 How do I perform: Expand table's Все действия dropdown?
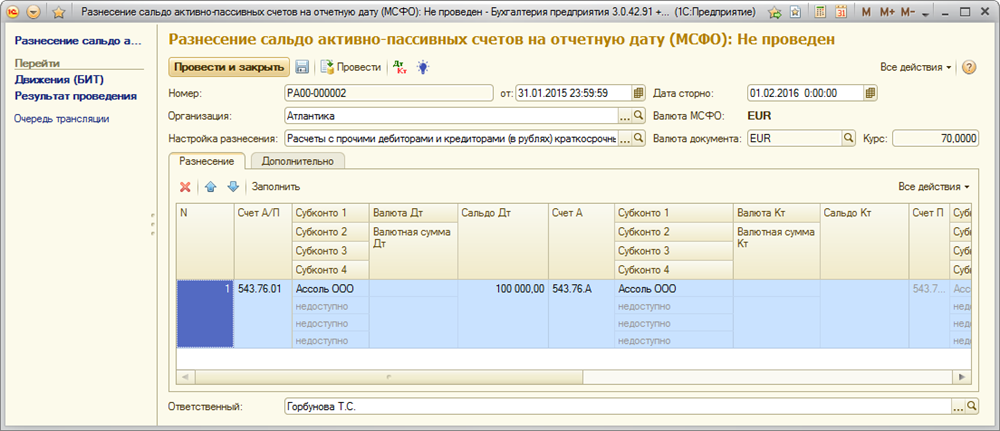934,187
